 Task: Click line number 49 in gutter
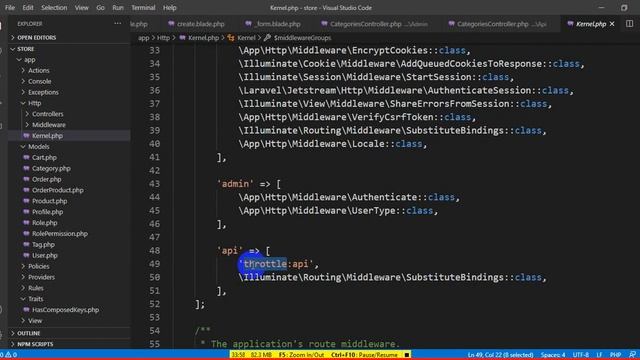[154, 264]
